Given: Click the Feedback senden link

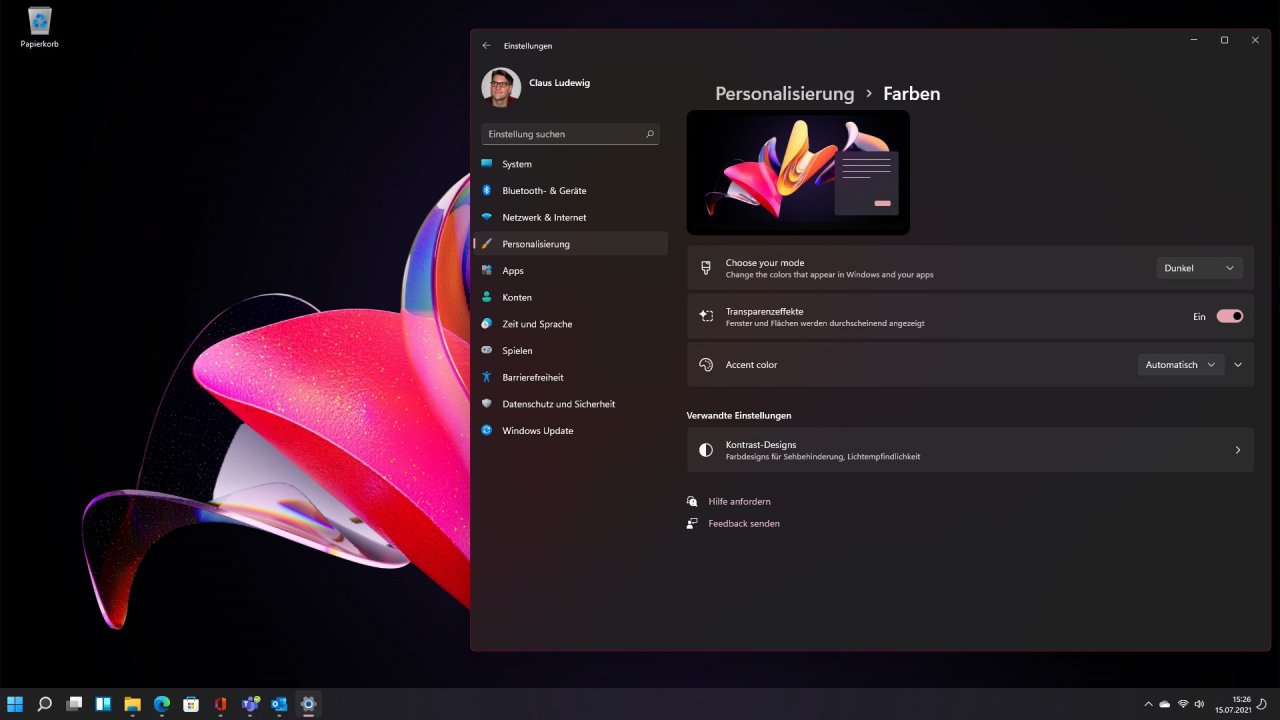Looking at the screenshot, I should (x=744, y=523).
